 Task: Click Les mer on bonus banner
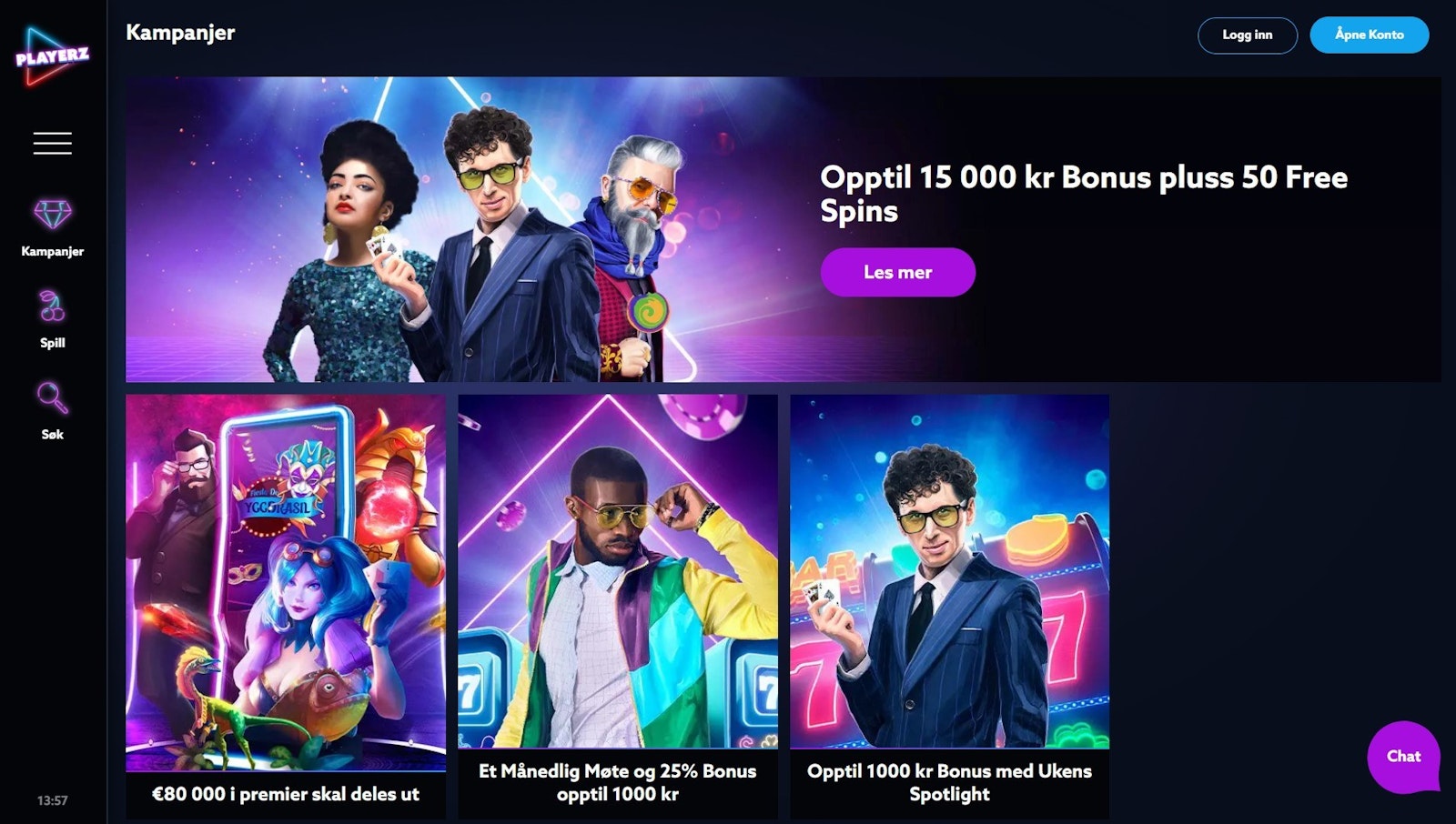pyautogui.click(x=898, y=272)
